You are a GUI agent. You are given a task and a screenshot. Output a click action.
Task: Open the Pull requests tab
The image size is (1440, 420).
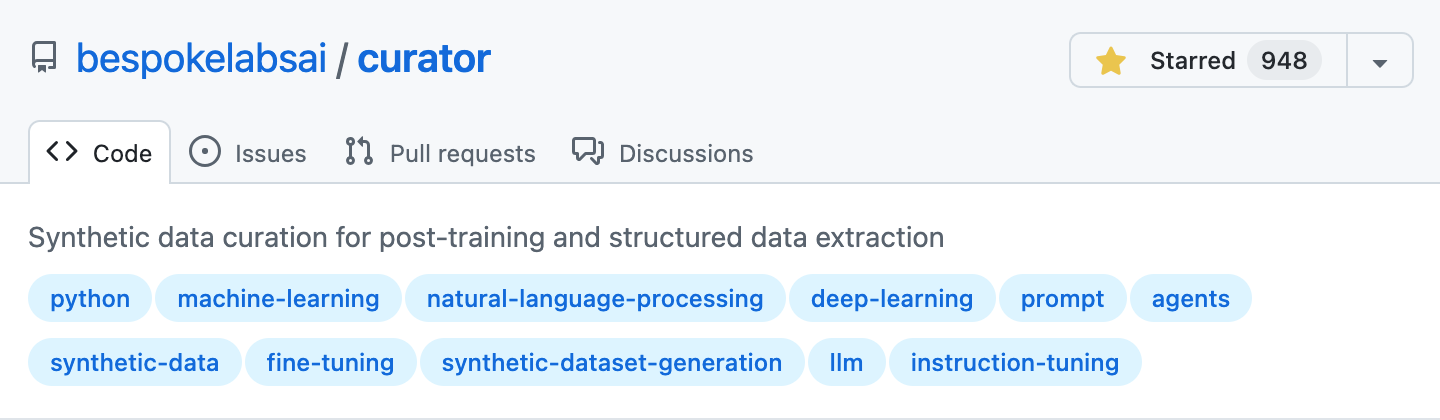(441, 153)
